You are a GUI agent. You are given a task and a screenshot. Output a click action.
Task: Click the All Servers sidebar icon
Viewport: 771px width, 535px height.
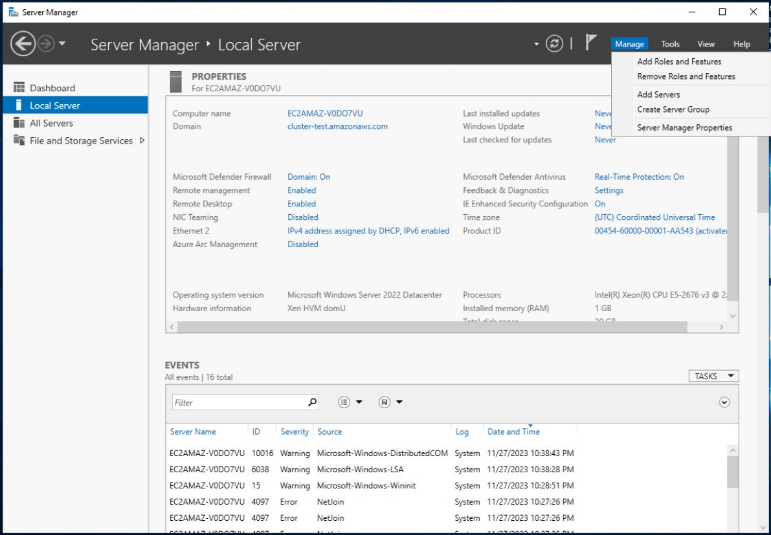[20, 123]
